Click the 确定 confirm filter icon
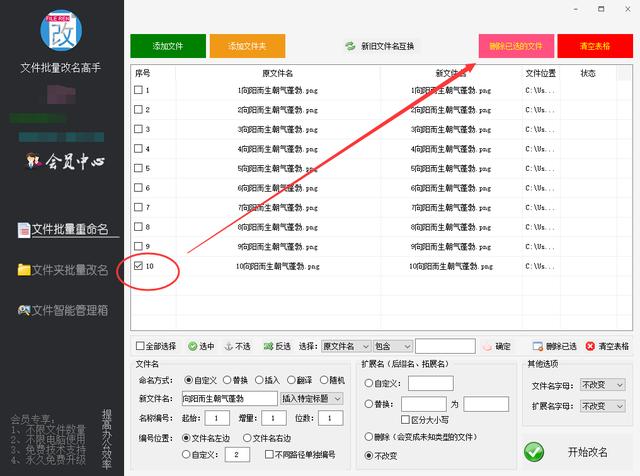The image size is (640, 476). 487,346
